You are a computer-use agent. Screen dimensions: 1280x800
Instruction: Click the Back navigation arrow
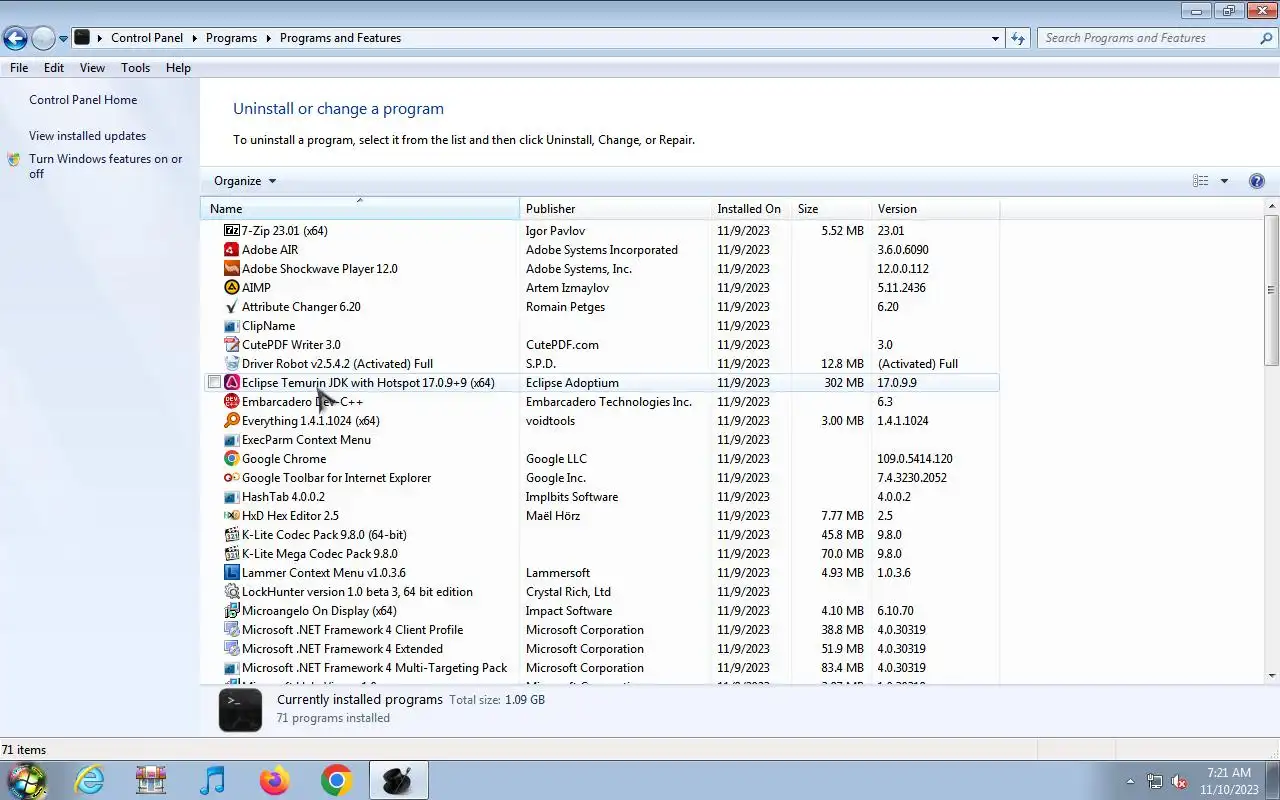(14, 39)
